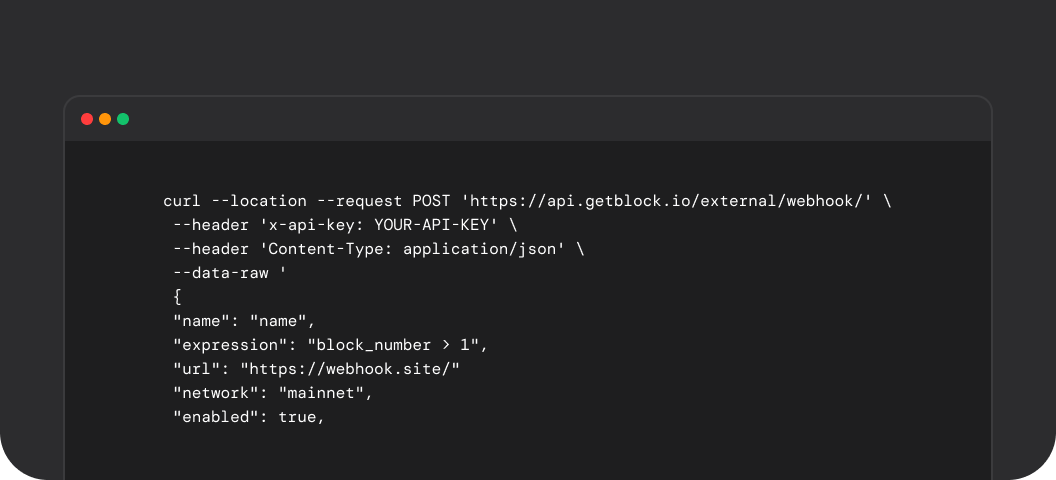Screen dimensions: 1056x480
Task: Click the opening curly brace line
Action: pyautogui.click(x=178, y=297)
